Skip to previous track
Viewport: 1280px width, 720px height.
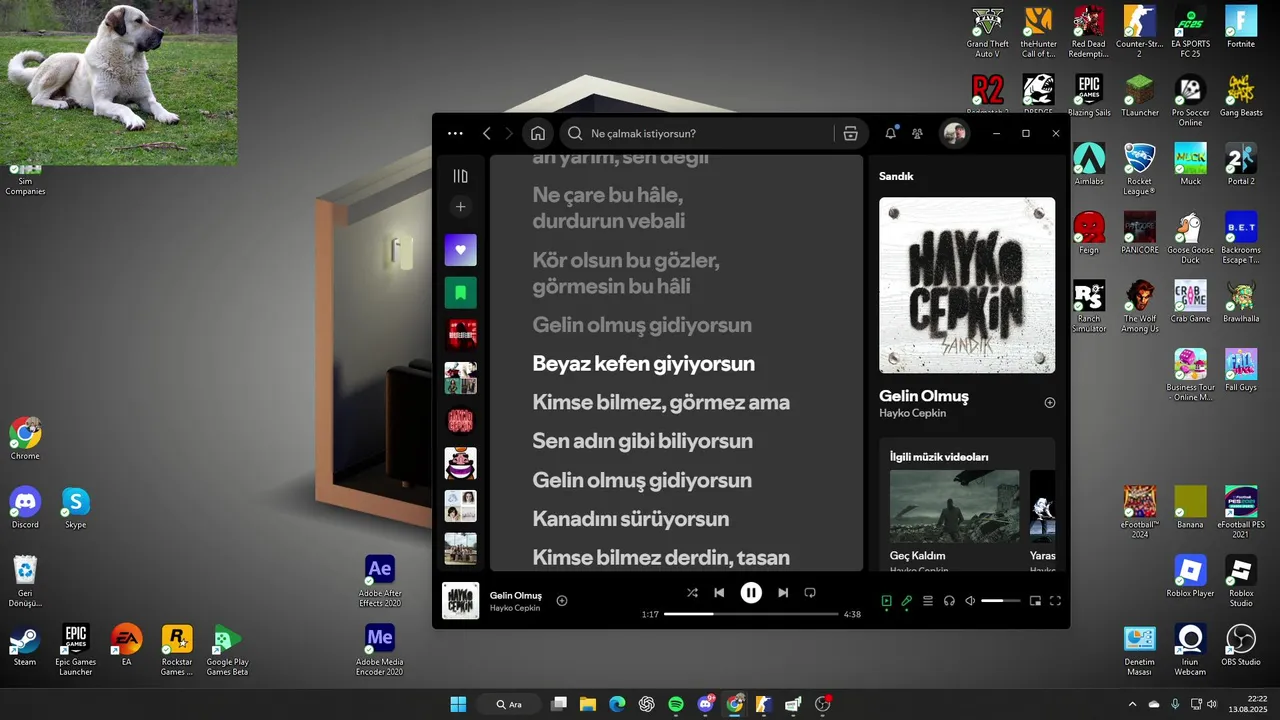tap(719, 592)
